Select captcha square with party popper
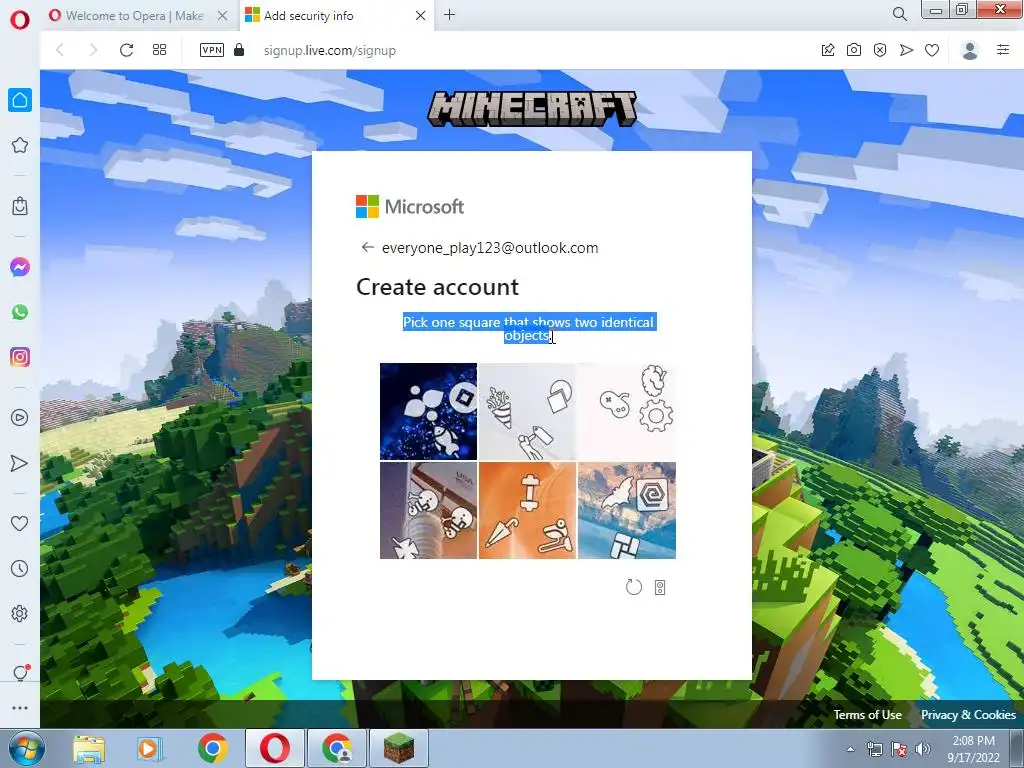 click(528, 411)
